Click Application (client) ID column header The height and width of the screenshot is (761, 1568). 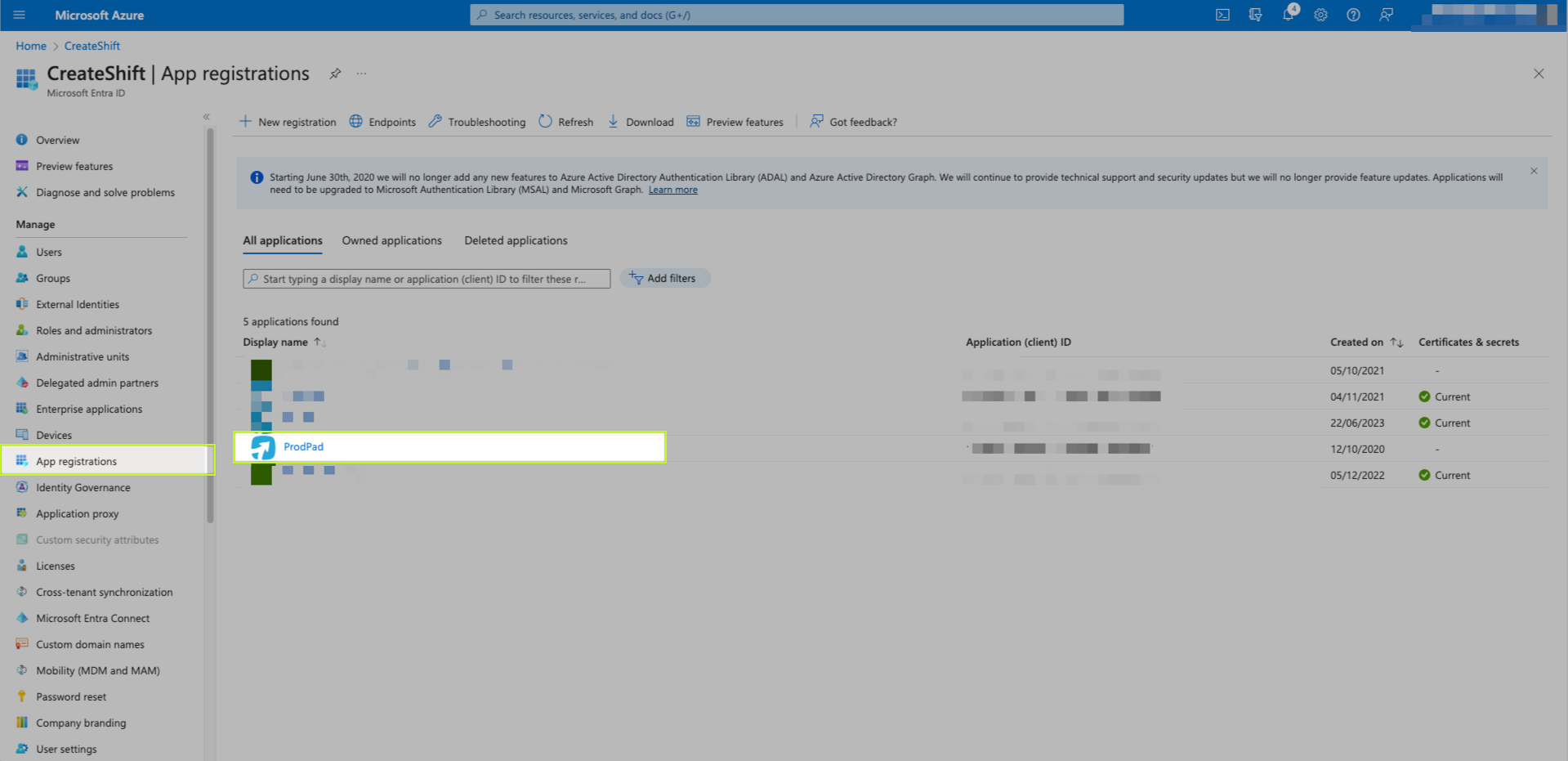pyautogui.click(x=1018, y=342)
